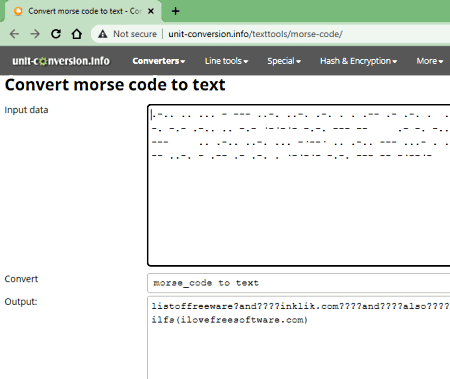The height and width of the screenshot is (379, 450).
Task: Go to the browser home page icon
Action: coord(77,34)
